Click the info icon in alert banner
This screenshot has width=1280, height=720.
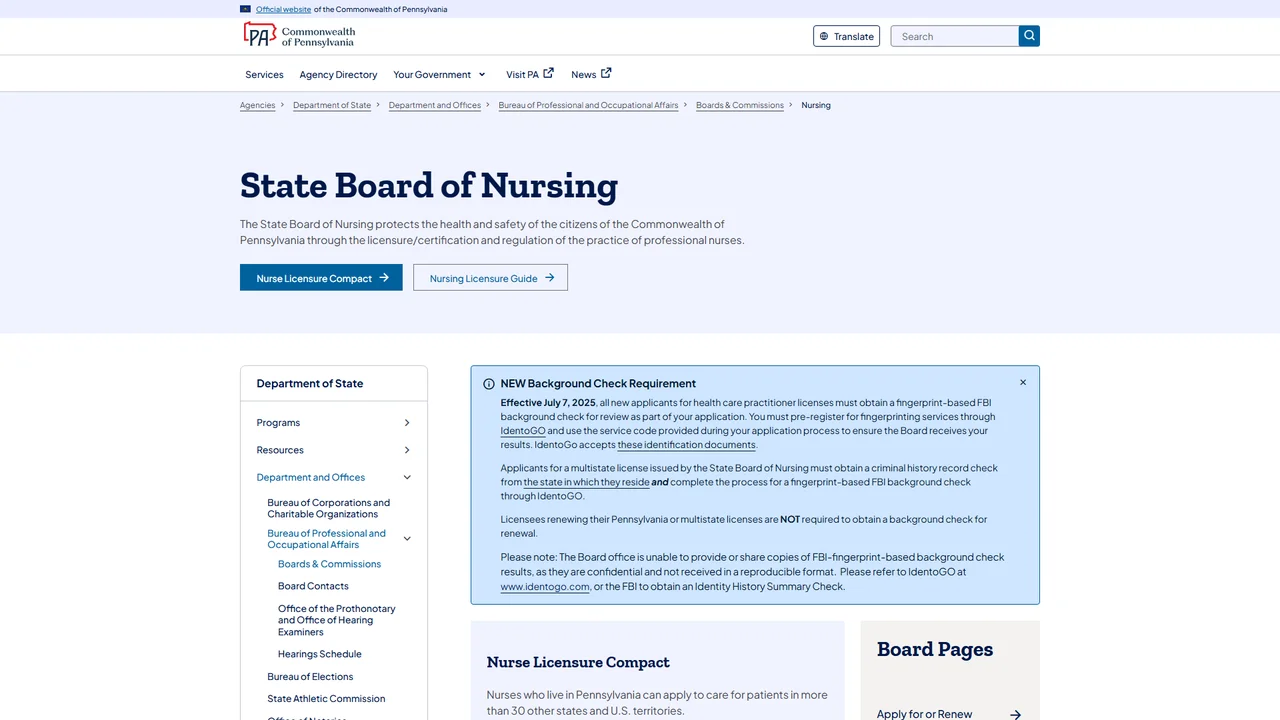(x=489, y=384)
